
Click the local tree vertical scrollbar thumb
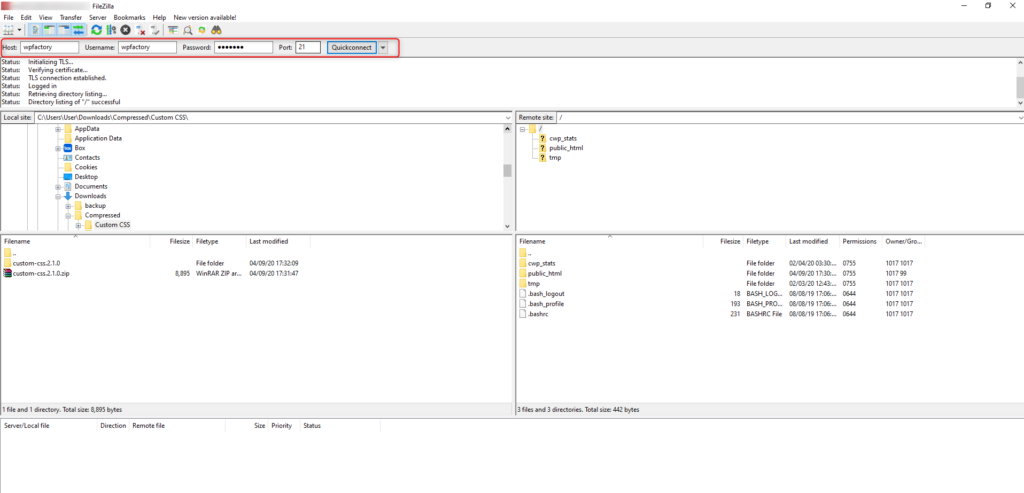pos(507,170)
